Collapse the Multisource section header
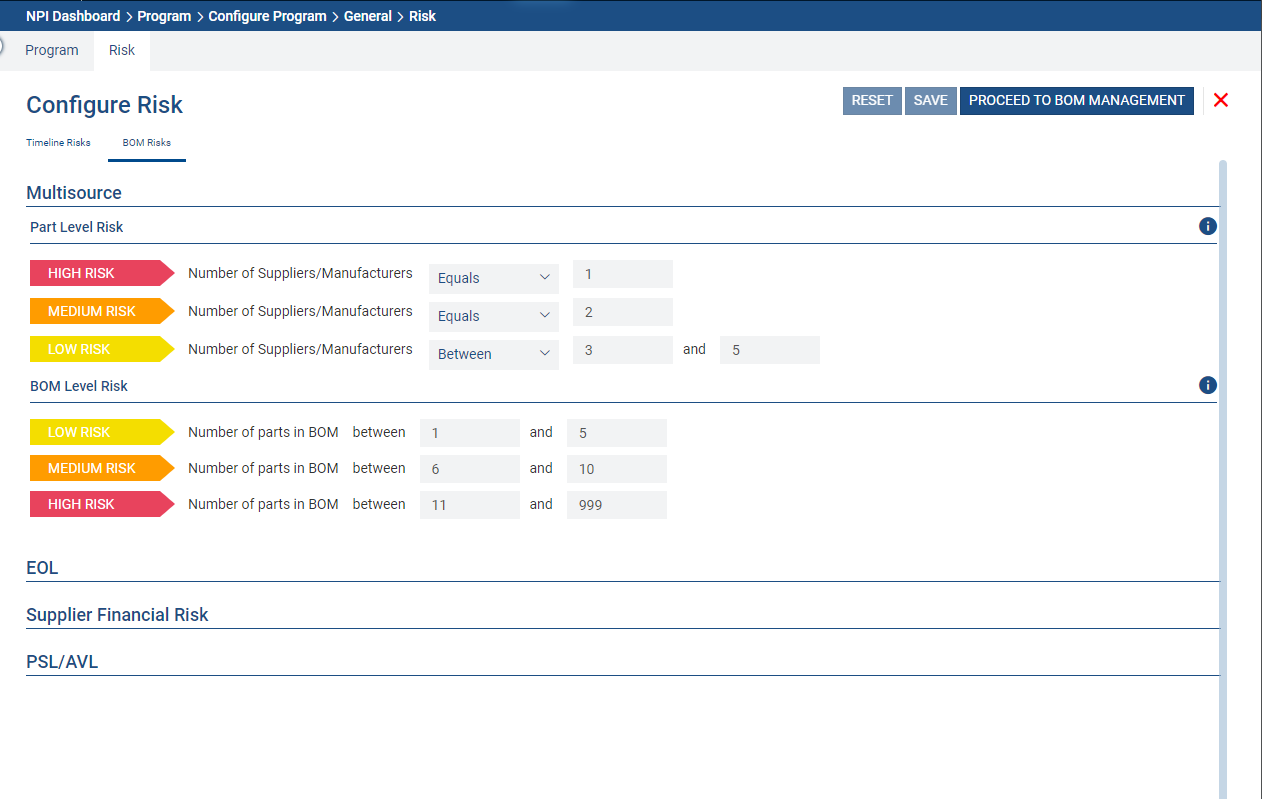1262x799 pixels. click(74, 193)
